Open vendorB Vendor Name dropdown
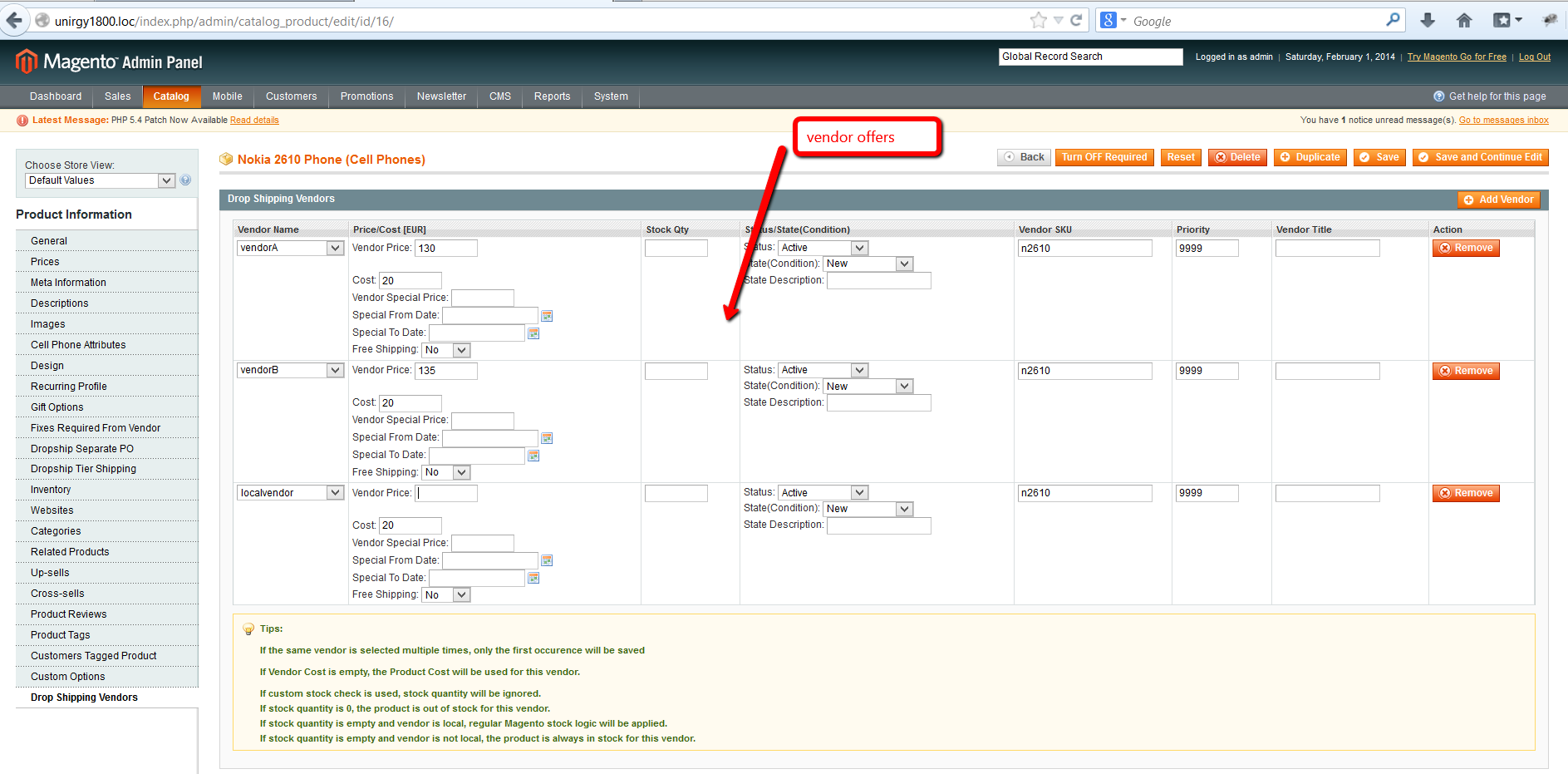Screen dimensions: 1568x774 pos(291,370)
